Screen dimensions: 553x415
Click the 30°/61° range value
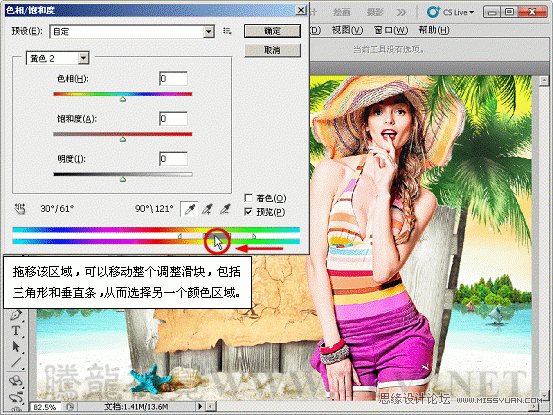point(57,209)
